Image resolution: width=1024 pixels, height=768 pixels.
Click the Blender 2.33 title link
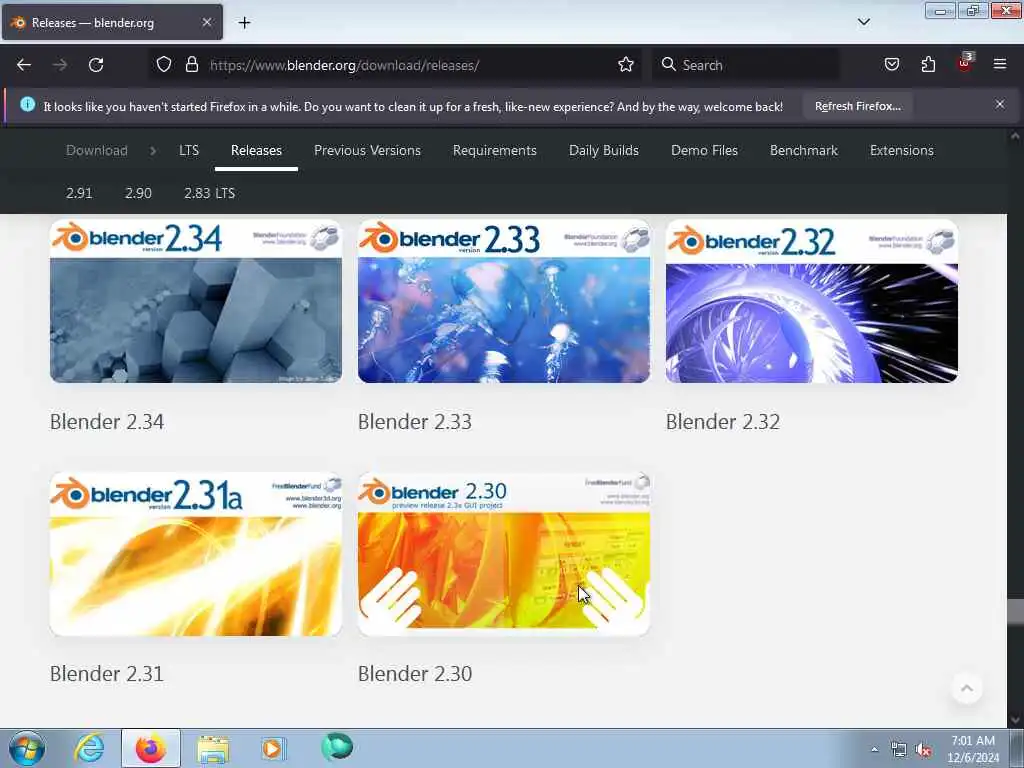click(x=415, y=422)
